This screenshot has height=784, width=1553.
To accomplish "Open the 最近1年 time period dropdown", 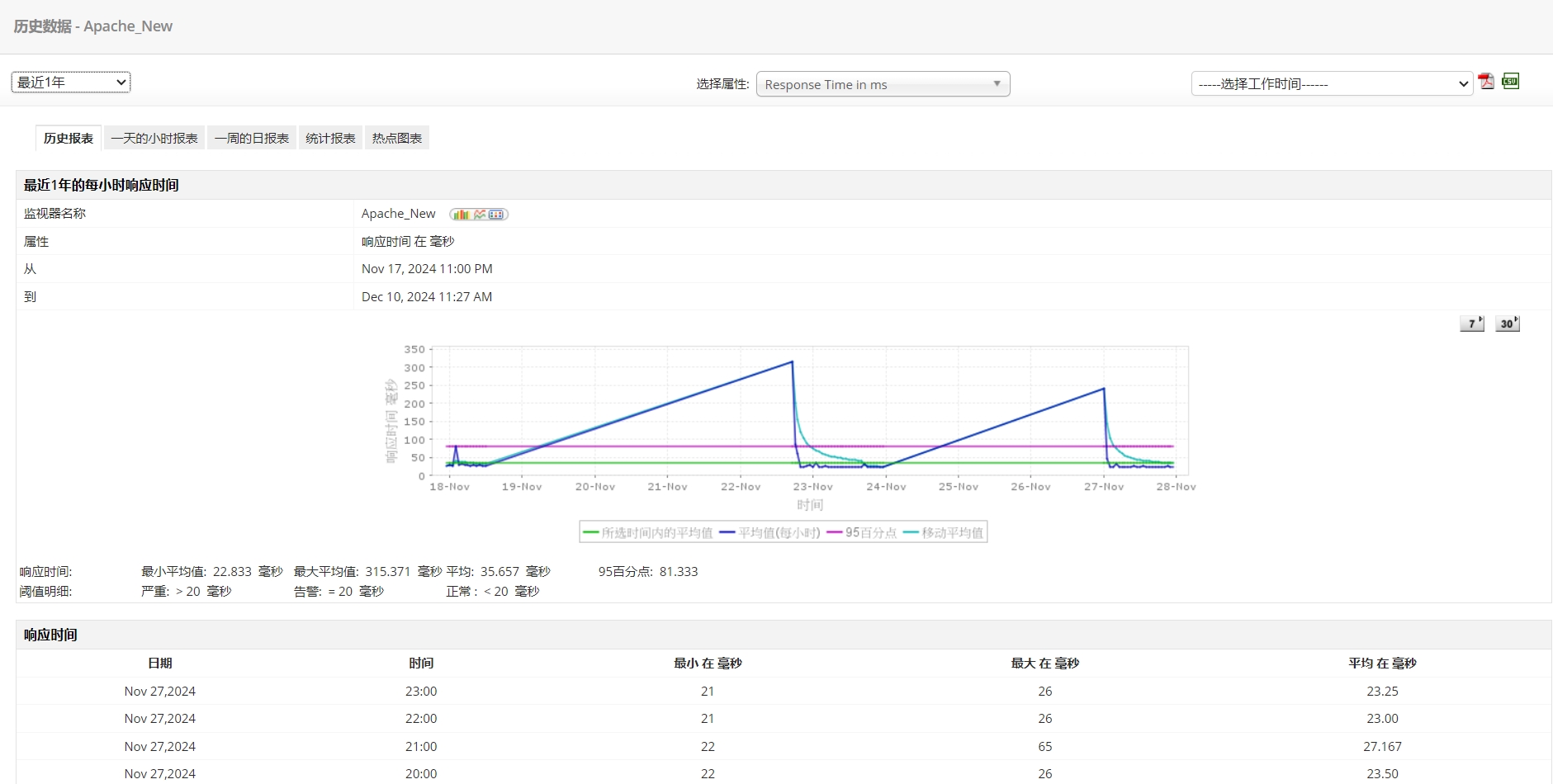I will click(x=71, y=82).
